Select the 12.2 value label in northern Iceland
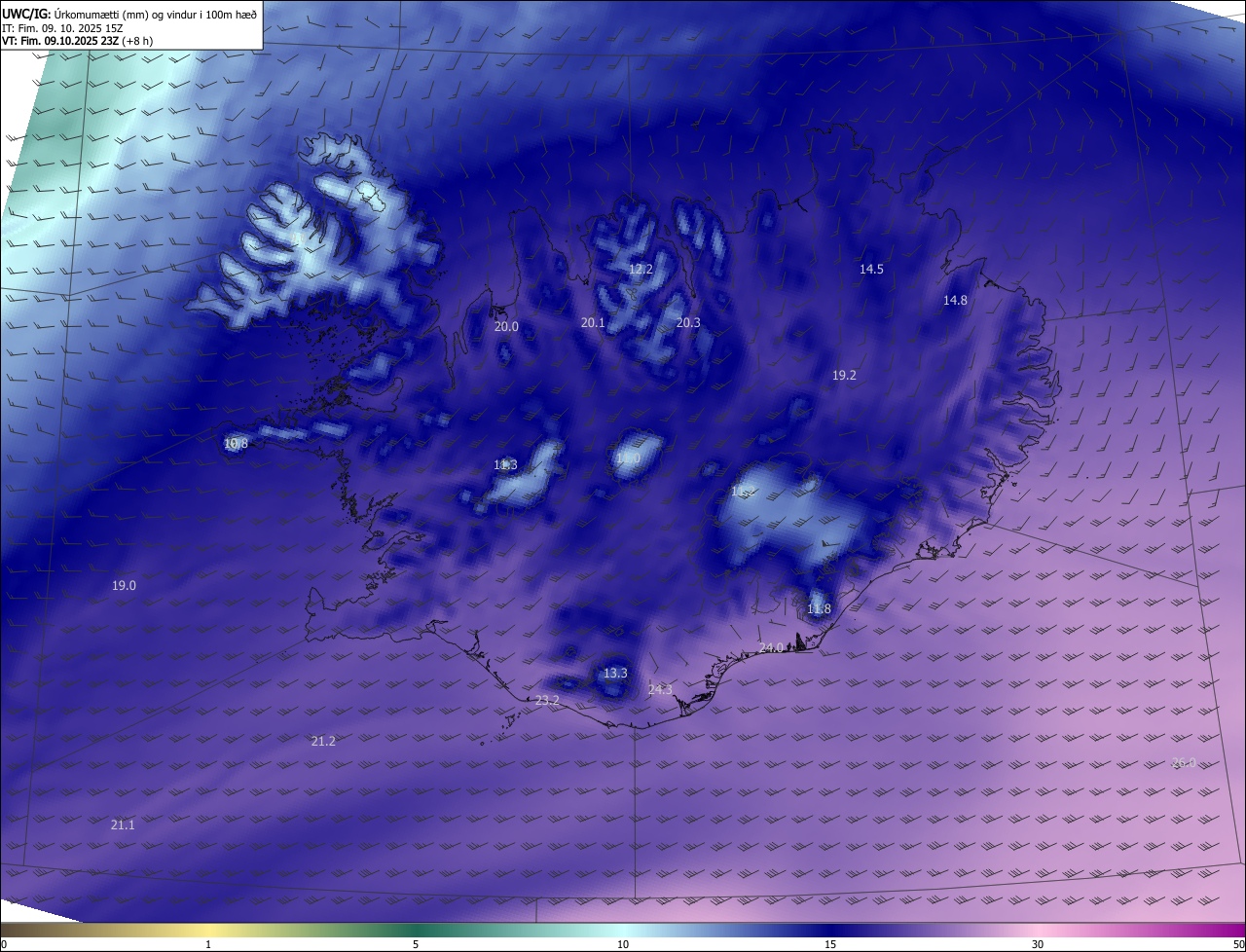1246x952 pixels. [641, 269]
